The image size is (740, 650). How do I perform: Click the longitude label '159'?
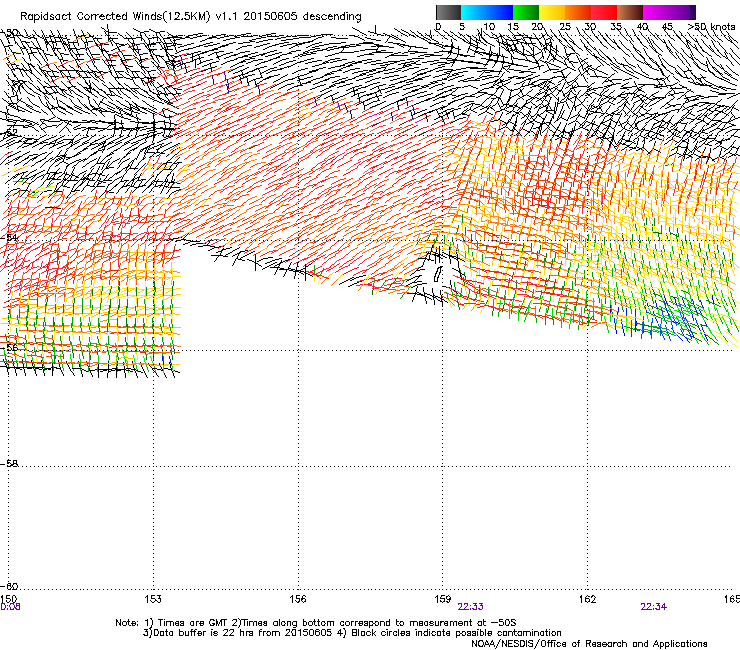point(443,599)
